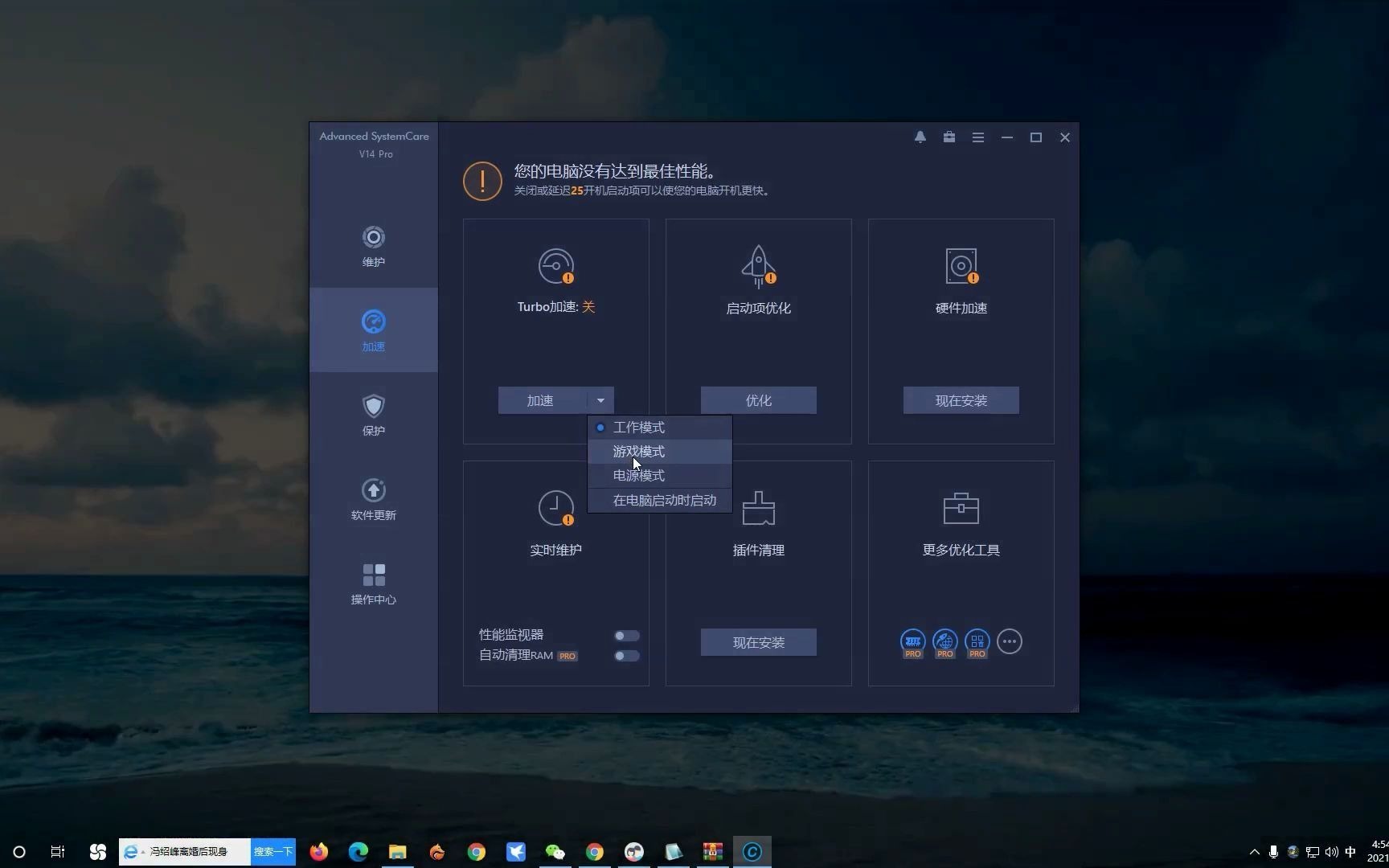Click the microphone tray icon

coord(1273,852)
